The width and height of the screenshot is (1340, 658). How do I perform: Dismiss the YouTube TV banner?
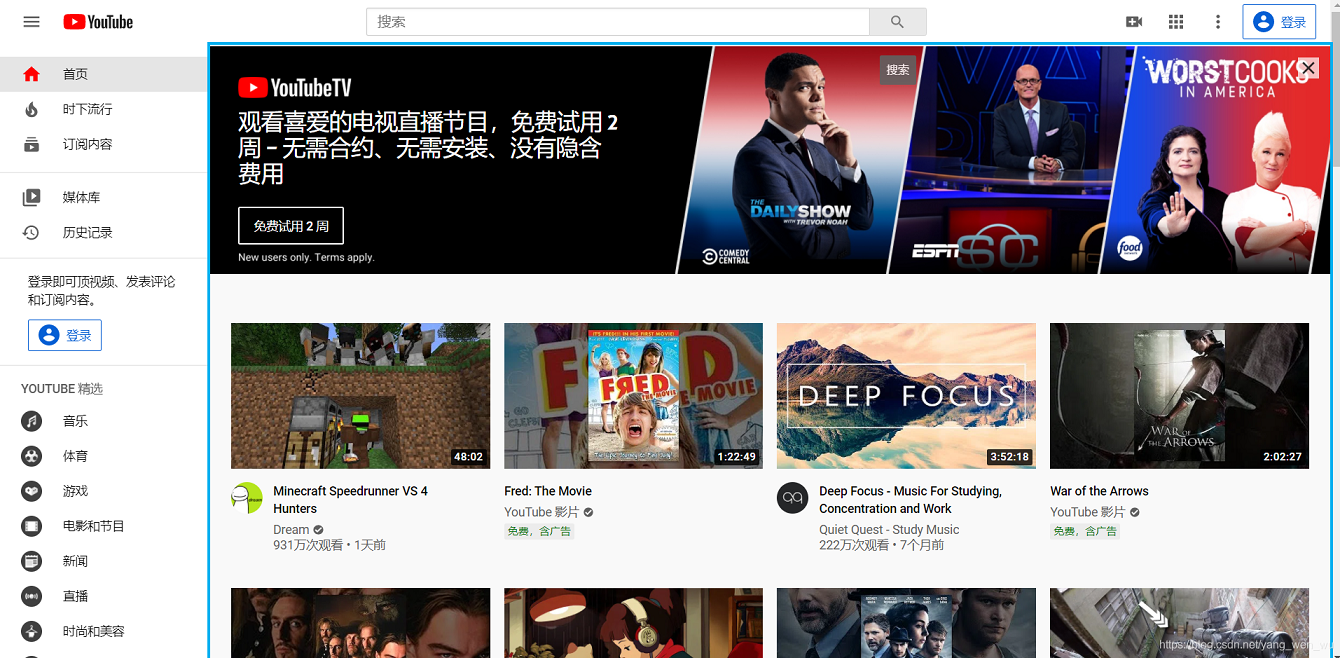click(1308, 68)
